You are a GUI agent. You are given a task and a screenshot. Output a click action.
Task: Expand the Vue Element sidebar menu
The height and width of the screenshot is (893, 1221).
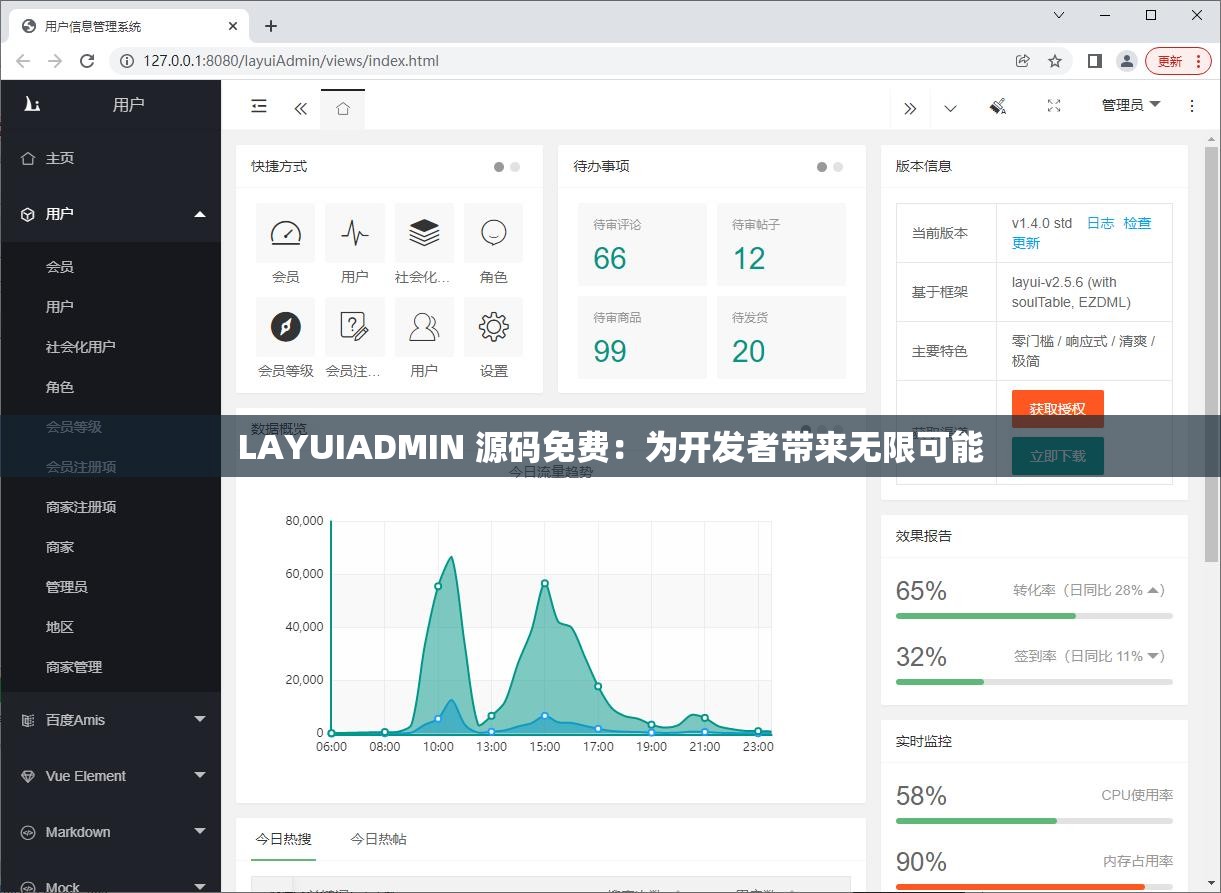[x=111, y=775]
